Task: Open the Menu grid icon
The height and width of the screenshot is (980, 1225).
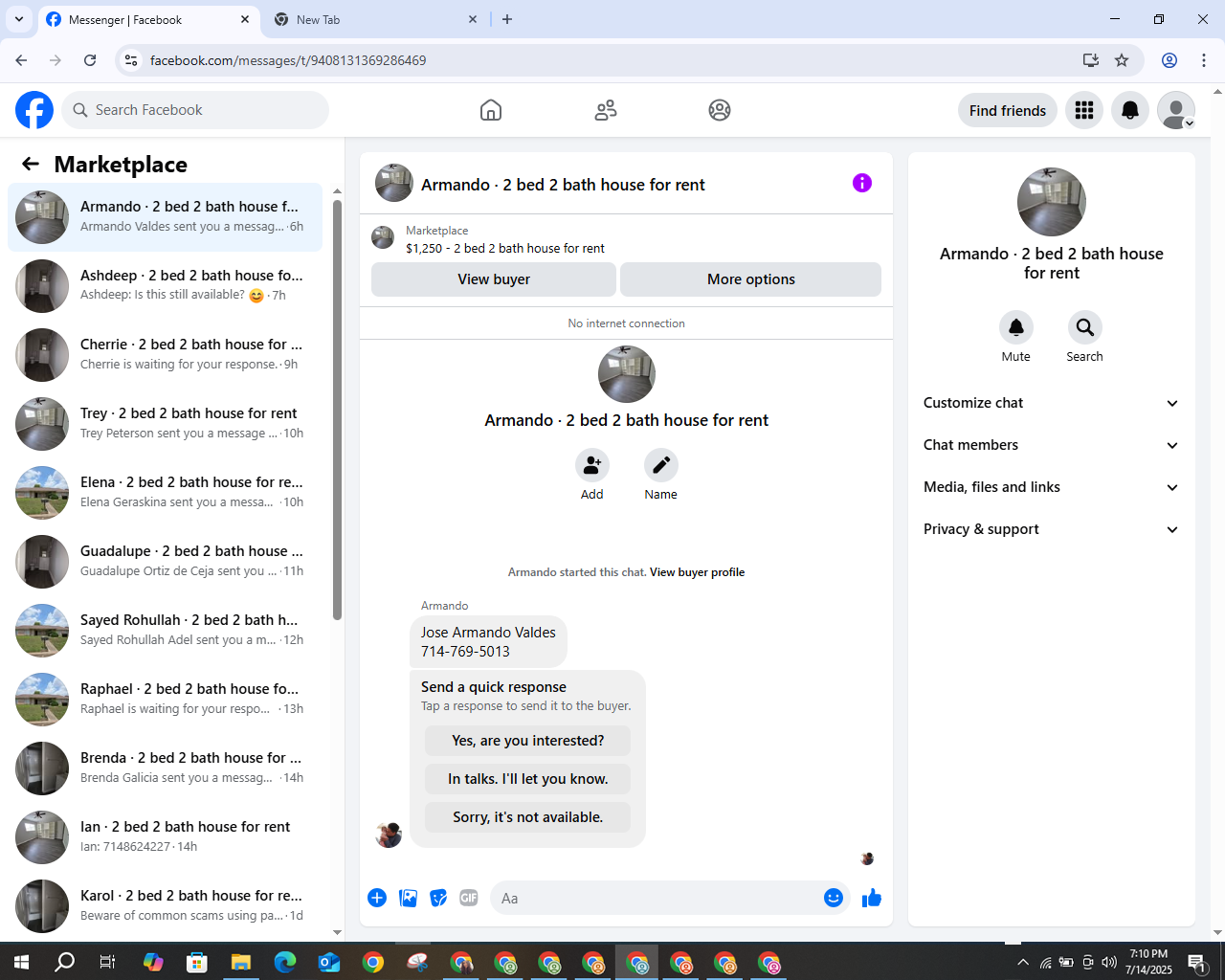Action: click(1084, 110)
